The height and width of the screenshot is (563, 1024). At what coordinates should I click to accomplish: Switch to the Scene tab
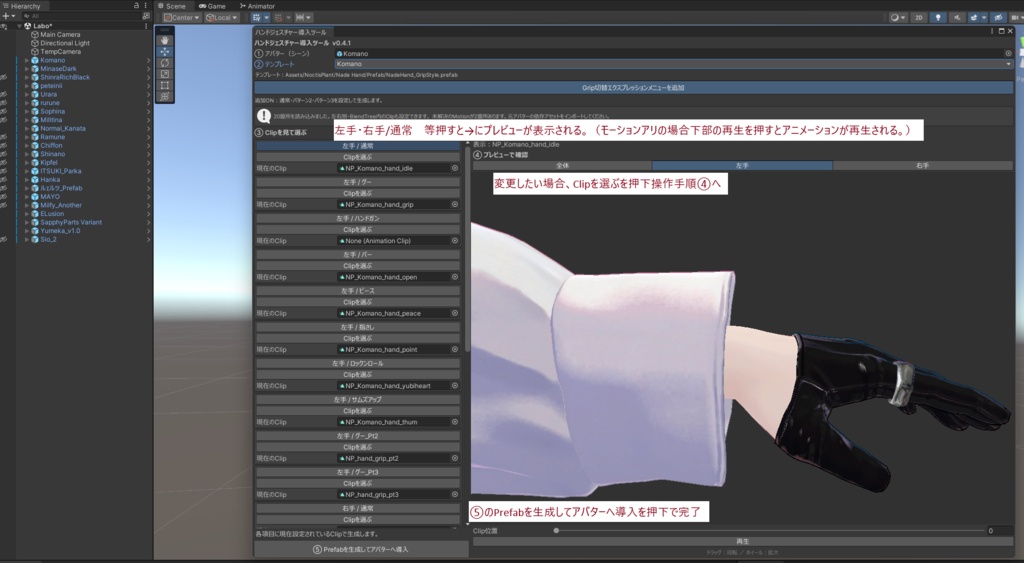[172, 6]
